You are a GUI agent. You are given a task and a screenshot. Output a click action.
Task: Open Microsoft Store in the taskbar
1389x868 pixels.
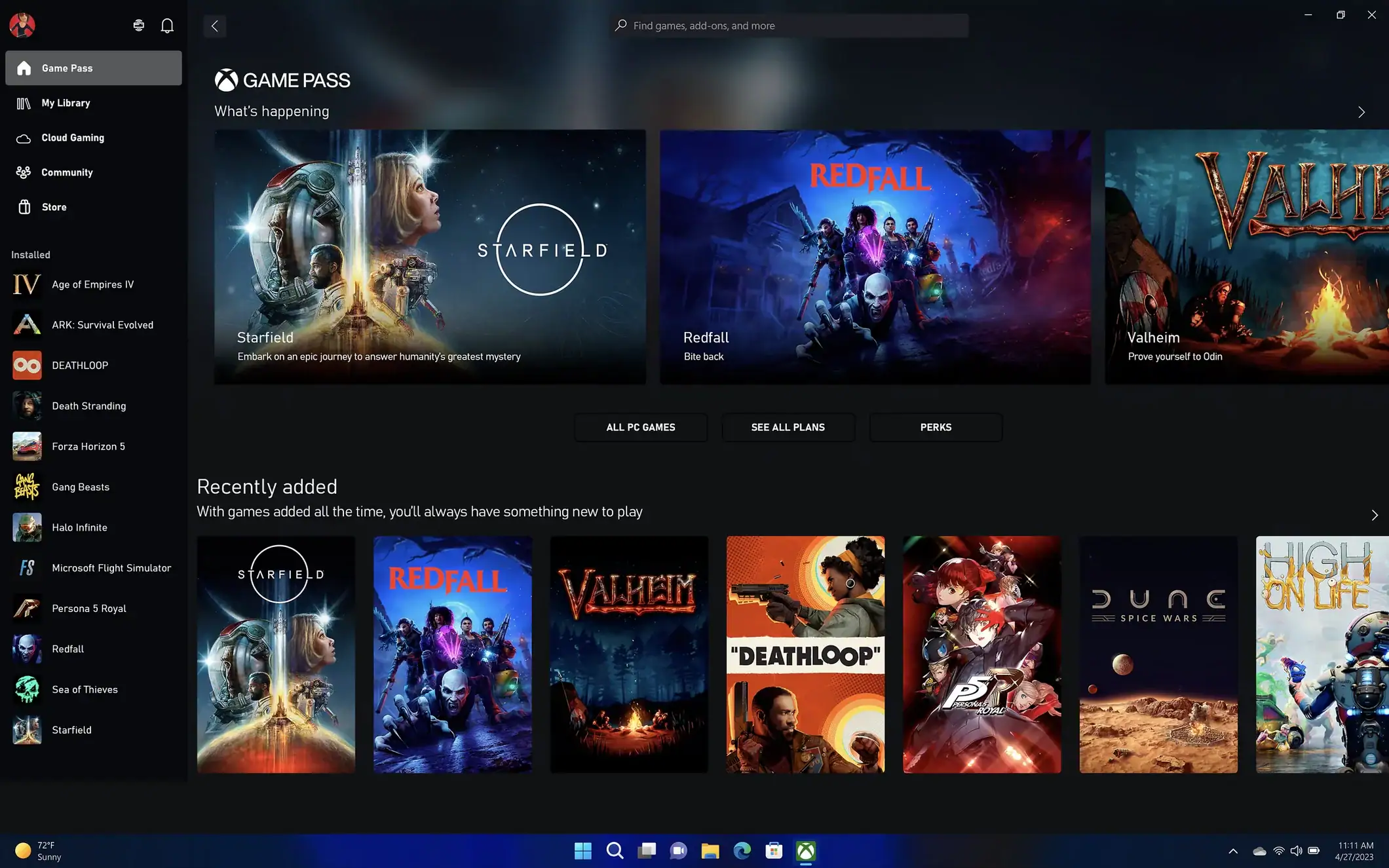coord(774,850)
